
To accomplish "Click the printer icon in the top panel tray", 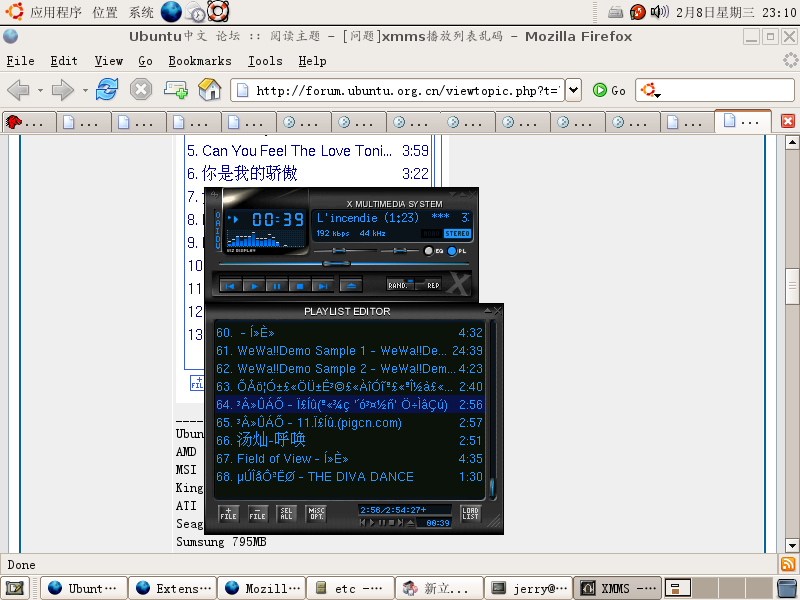I will click(616, 12).
